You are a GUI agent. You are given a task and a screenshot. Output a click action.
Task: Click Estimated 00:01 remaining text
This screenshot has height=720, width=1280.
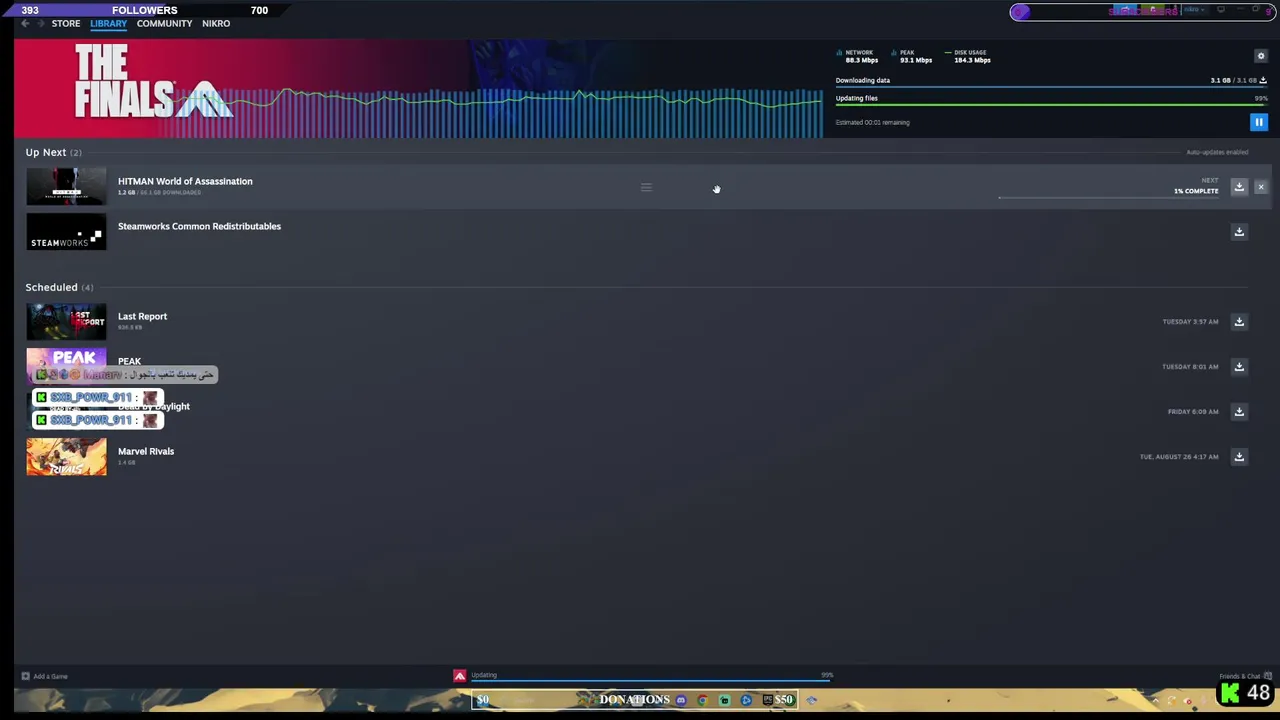tap(873, 122)
